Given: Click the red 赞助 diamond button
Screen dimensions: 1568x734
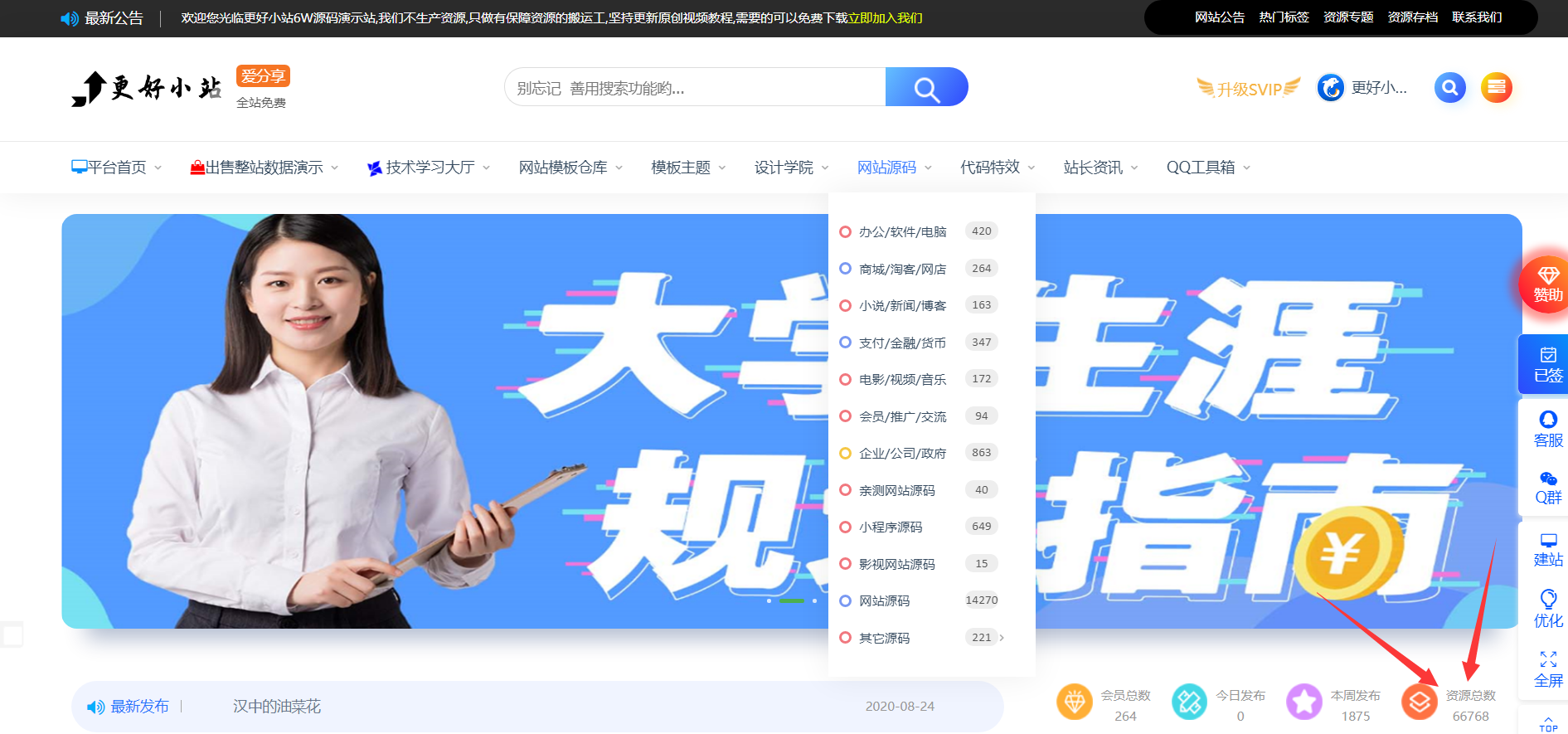Looking at the screenshot, I should (1547, 284).
